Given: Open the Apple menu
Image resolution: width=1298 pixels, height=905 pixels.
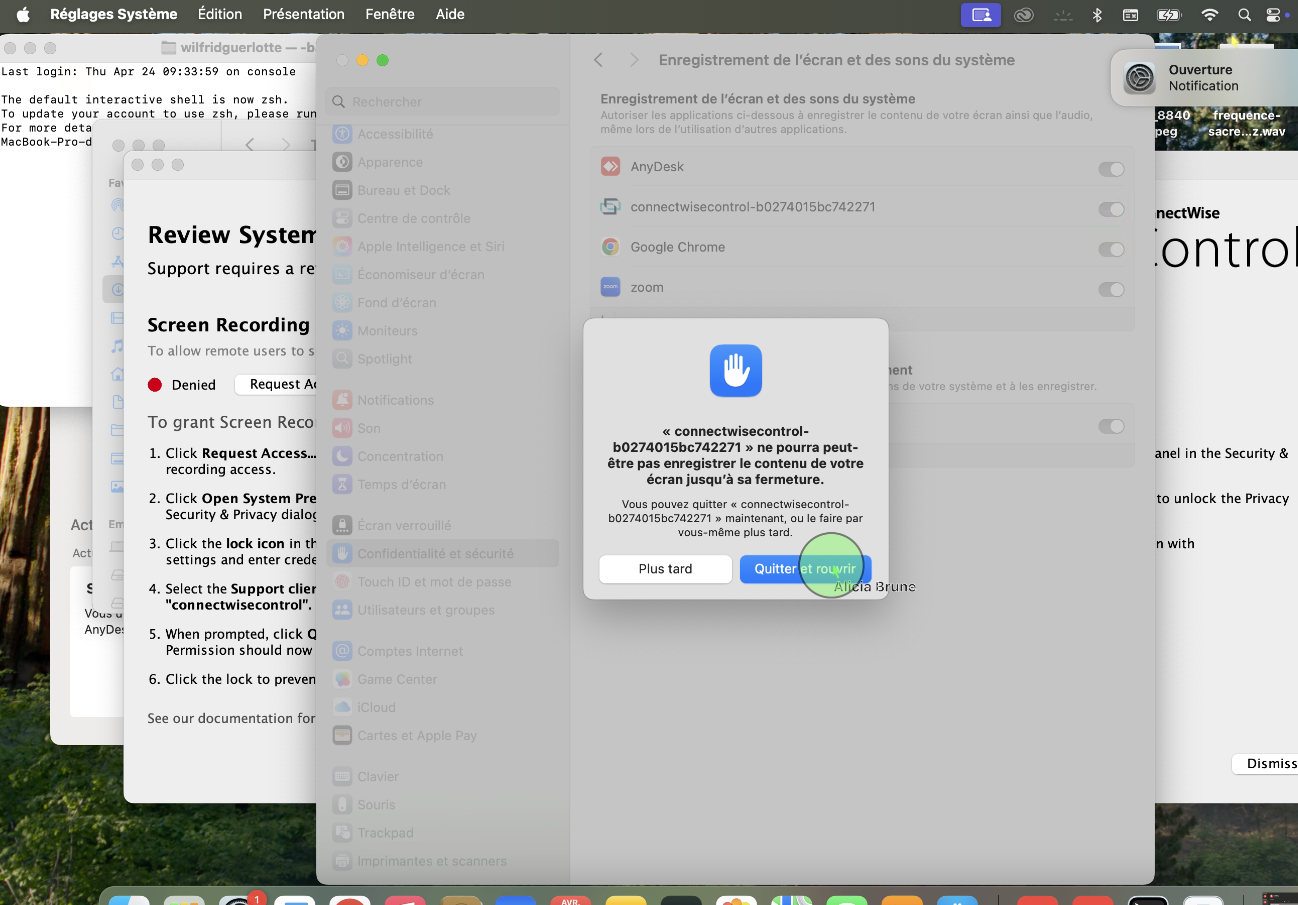Looking at the screenshot, I should click(23, 15).
